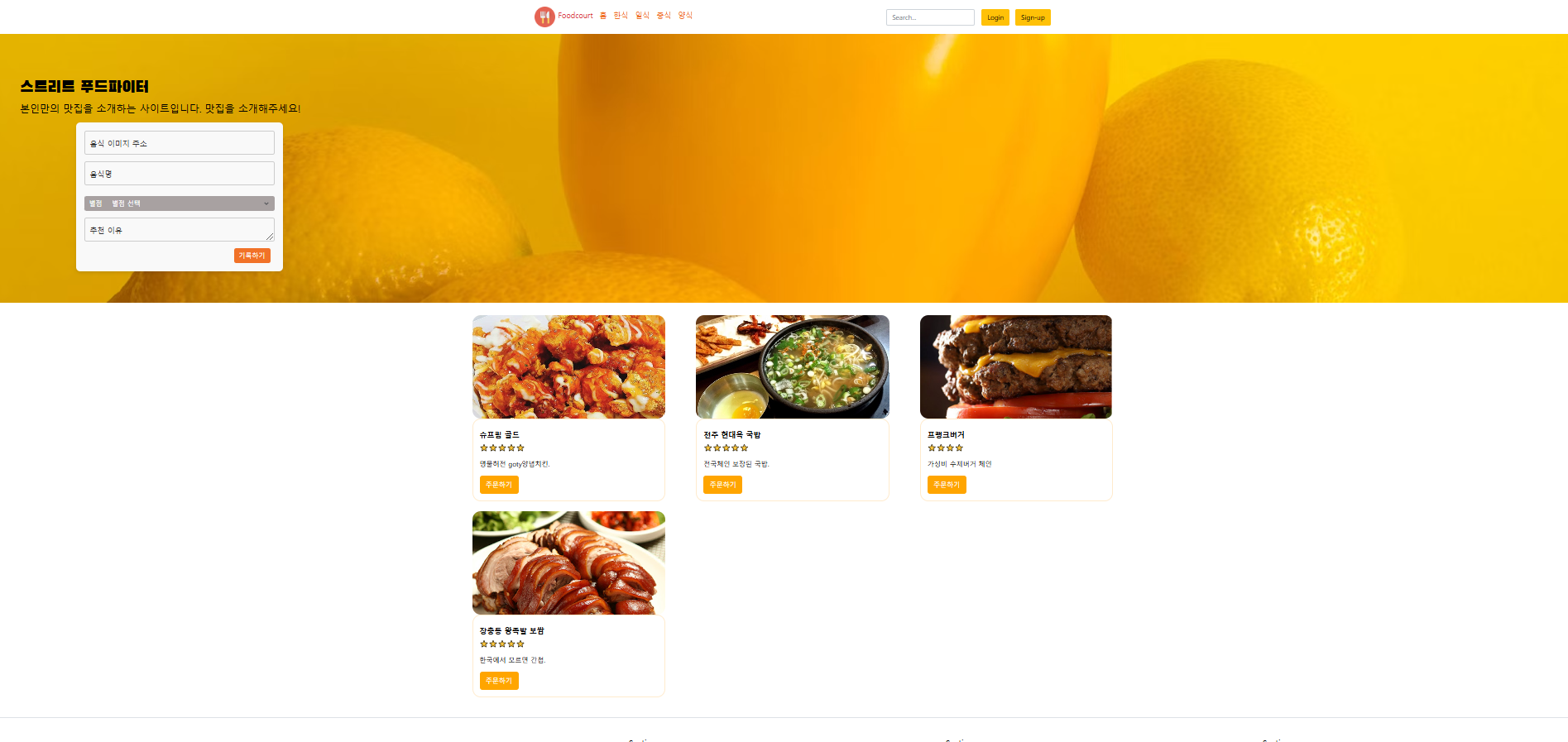Screen dimensions: 1568x742
Task: Open the 중식 category
Action: pos(664,16)
